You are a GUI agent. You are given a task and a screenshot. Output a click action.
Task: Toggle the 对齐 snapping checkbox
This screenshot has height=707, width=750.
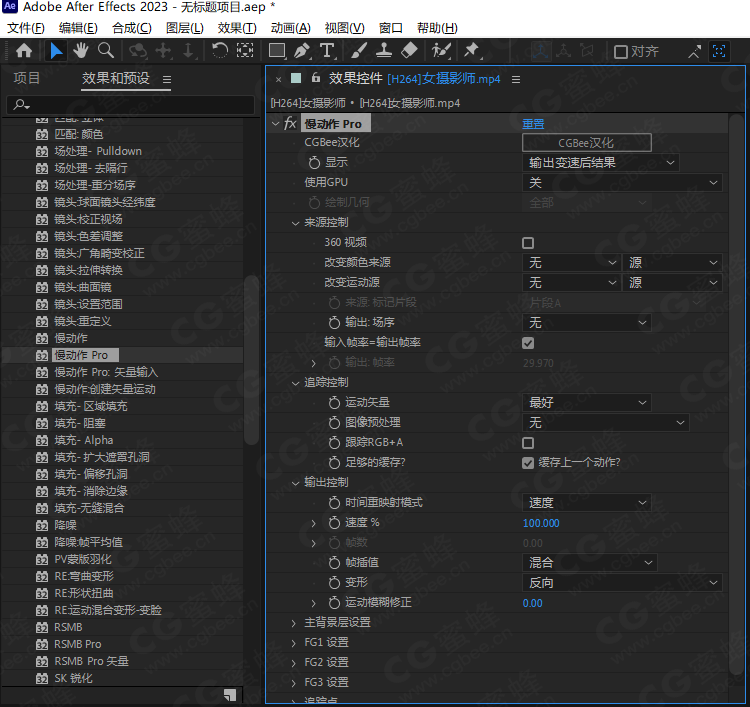coord(621,52)
